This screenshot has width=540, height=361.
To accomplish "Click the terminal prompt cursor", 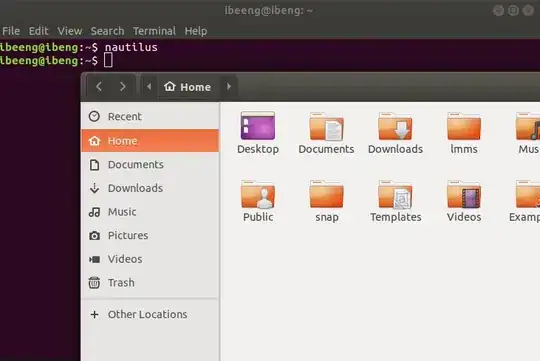I will click(x=108, y=60).
